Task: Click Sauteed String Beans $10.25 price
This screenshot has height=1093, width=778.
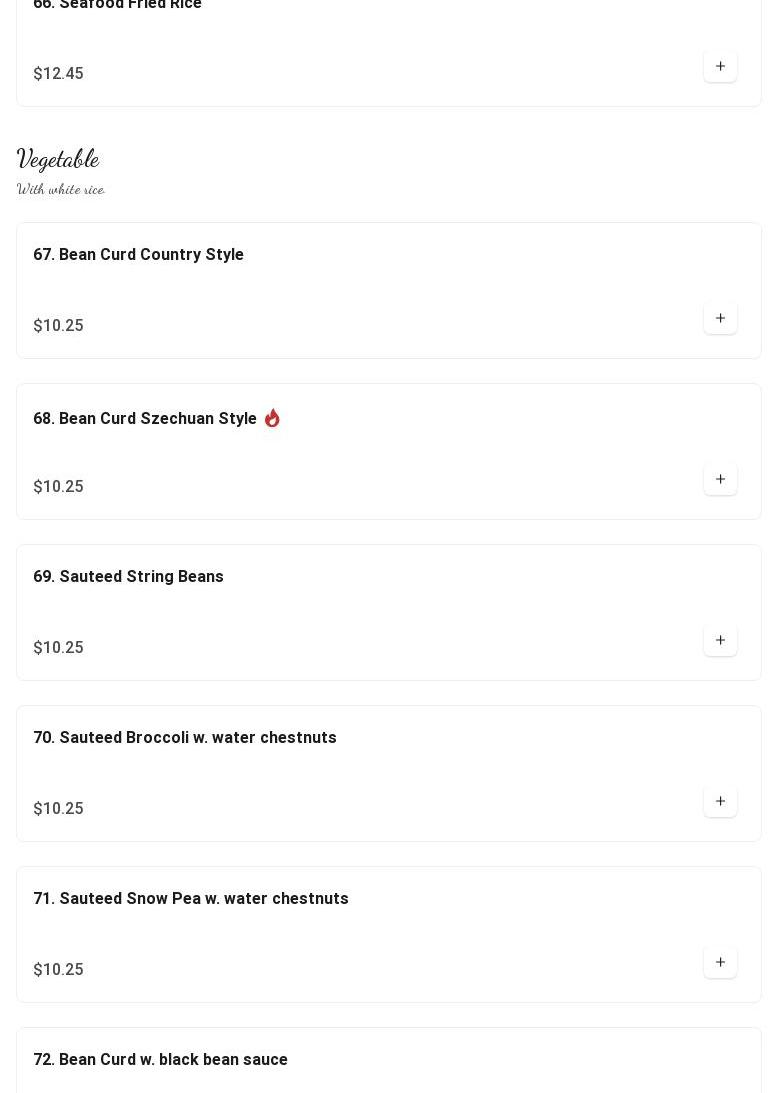Action: tap(59, 648)
